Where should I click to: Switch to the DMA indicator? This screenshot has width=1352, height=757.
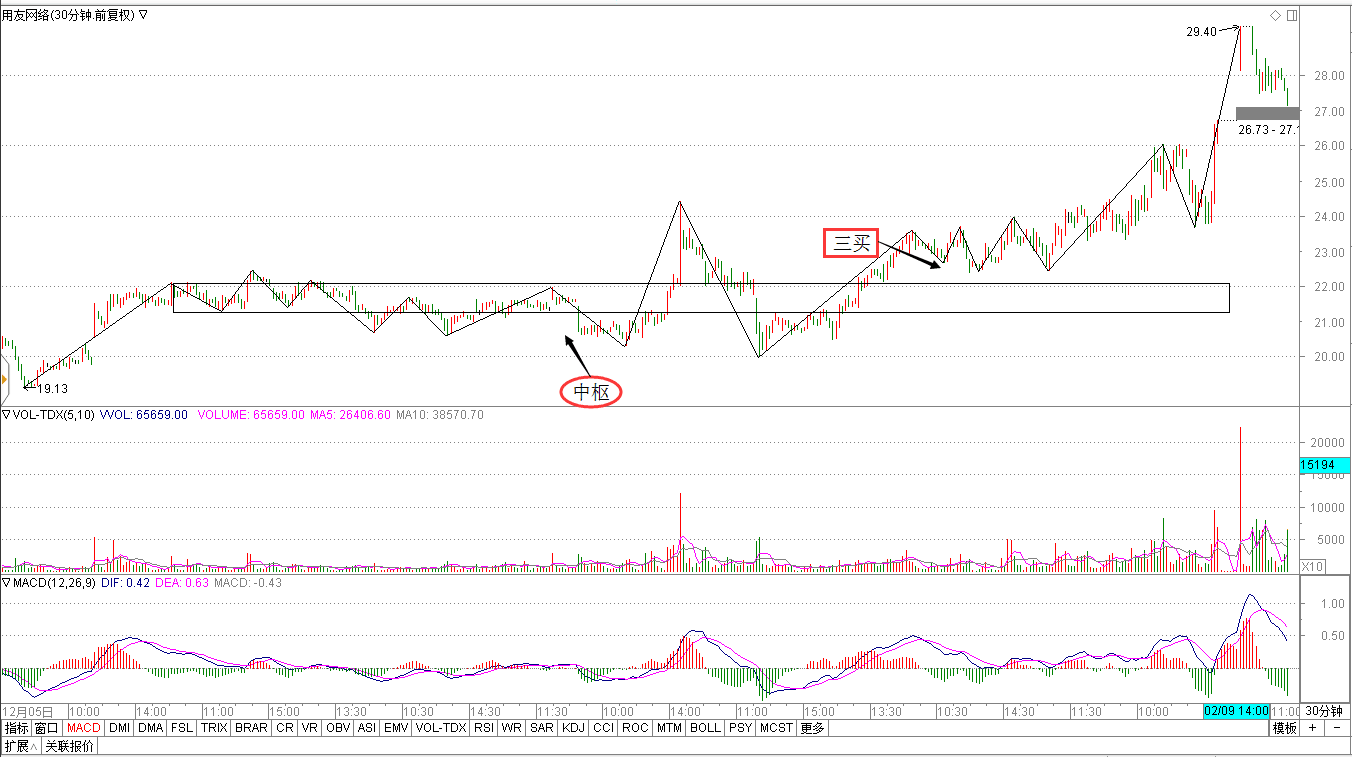pyautogui.click(x=150, y=728)
